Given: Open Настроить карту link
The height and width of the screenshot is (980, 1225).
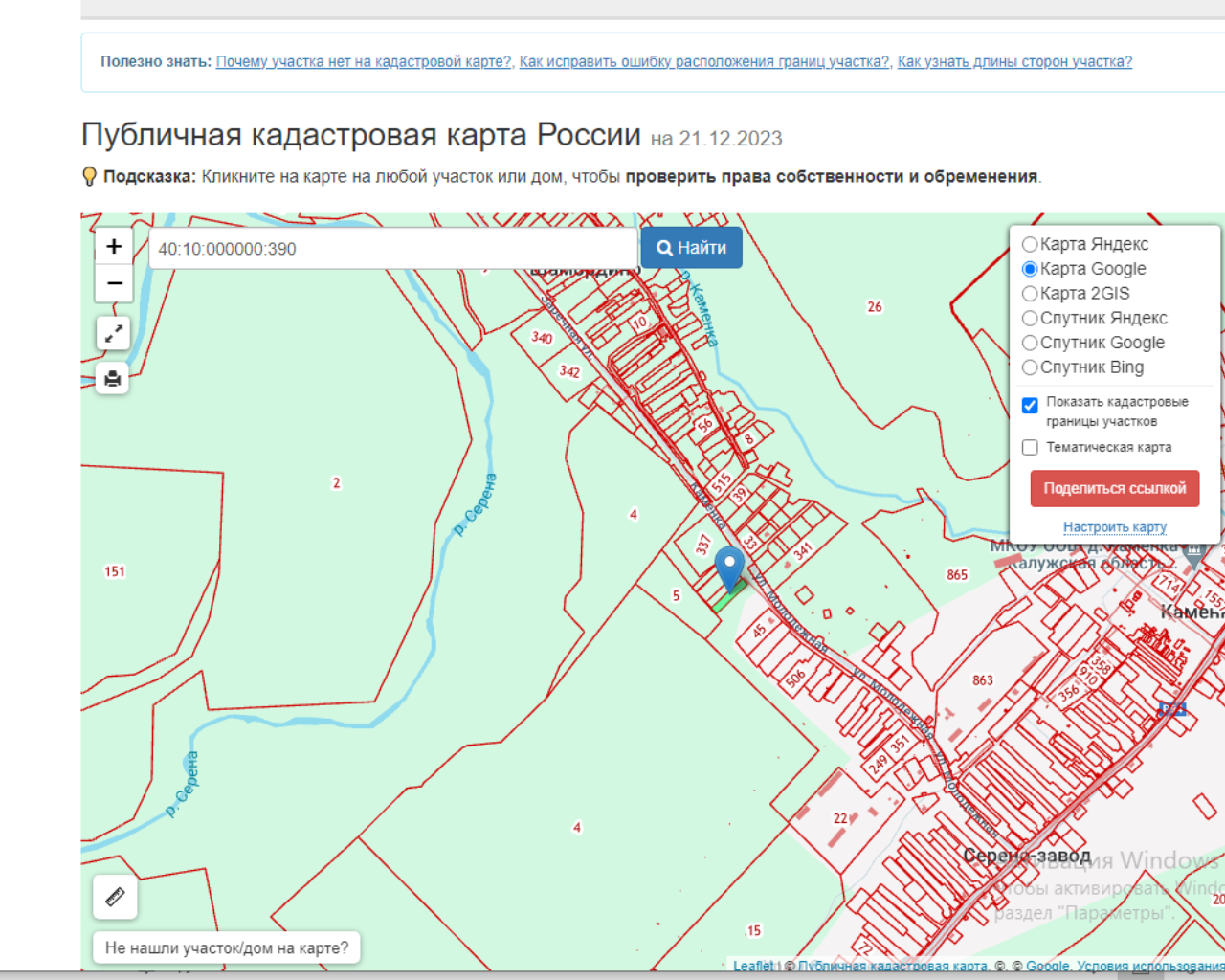Looking at the screenshot, I should click(1114, 527).
